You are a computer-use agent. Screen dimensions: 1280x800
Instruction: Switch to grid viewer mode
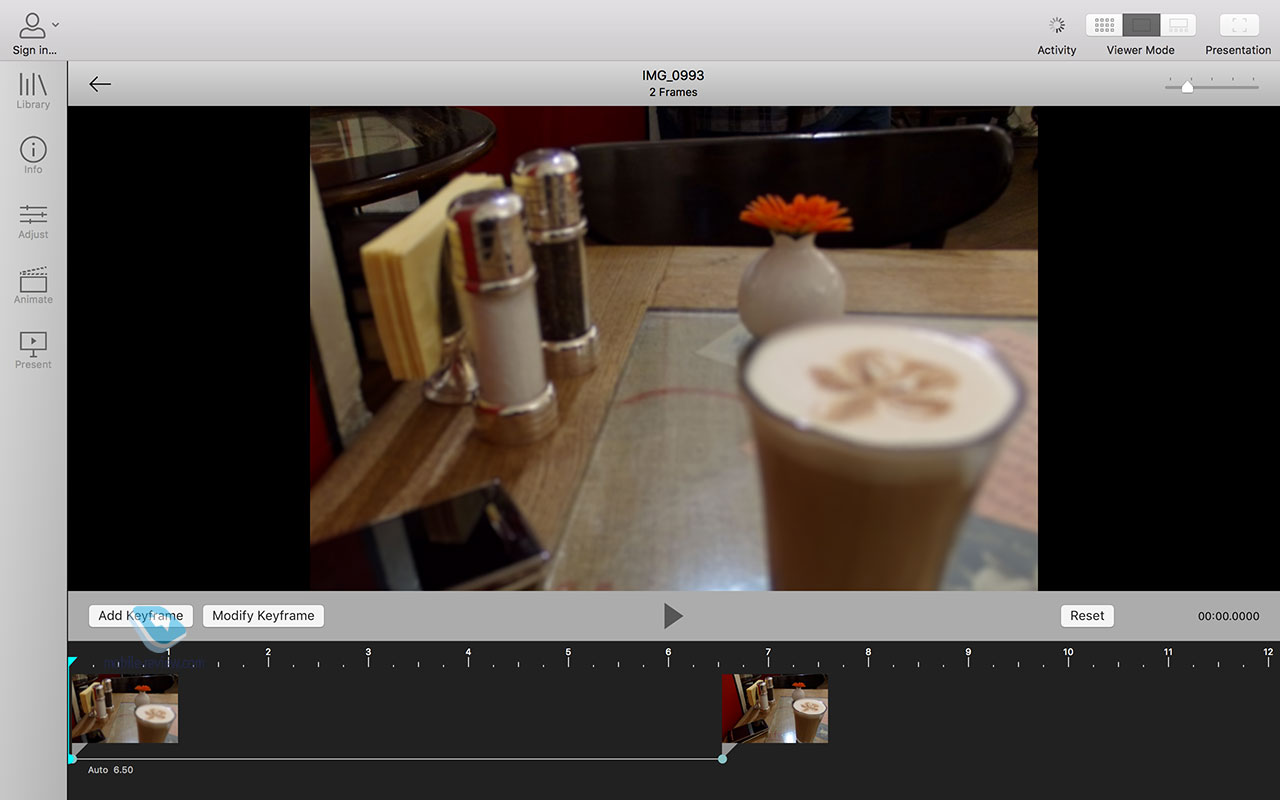[x=1104, y=25]
